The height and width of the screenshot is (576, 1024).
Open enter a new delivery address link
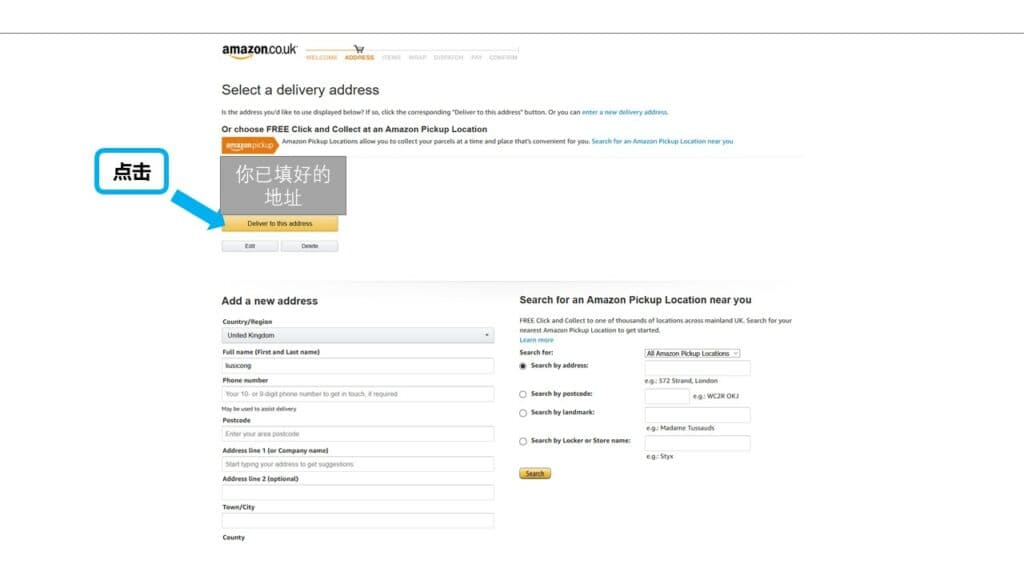[625, 112]
